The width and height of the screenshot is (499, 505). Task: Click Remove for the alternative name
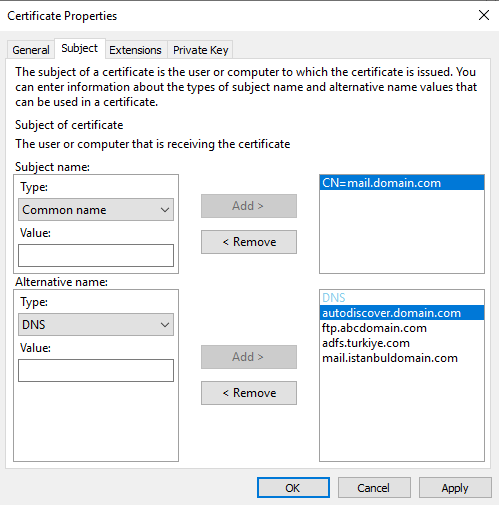click(249, 393)
